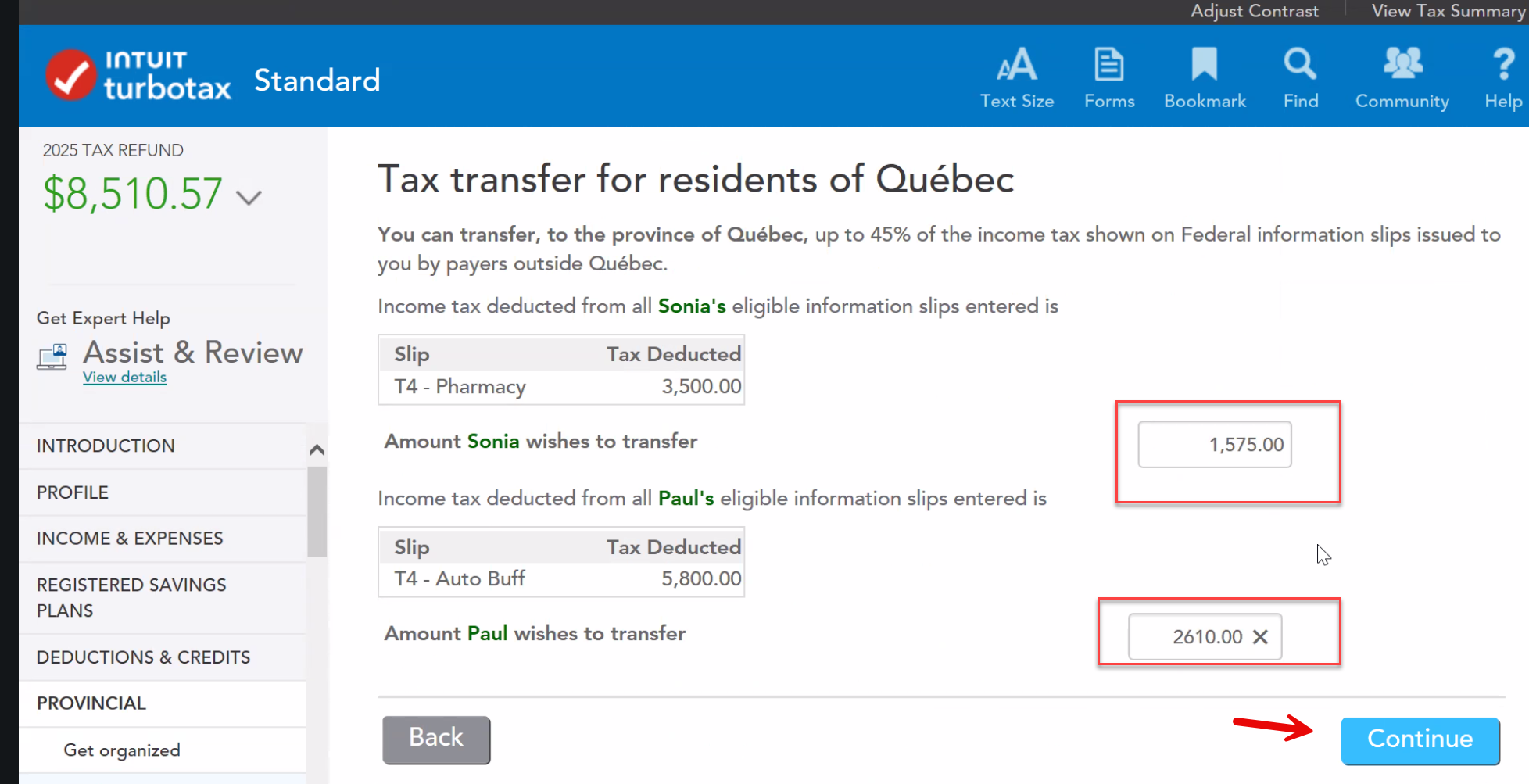Open the Community icon
The width and height of the screenshot is (1529, 784).
point(1402,64)
